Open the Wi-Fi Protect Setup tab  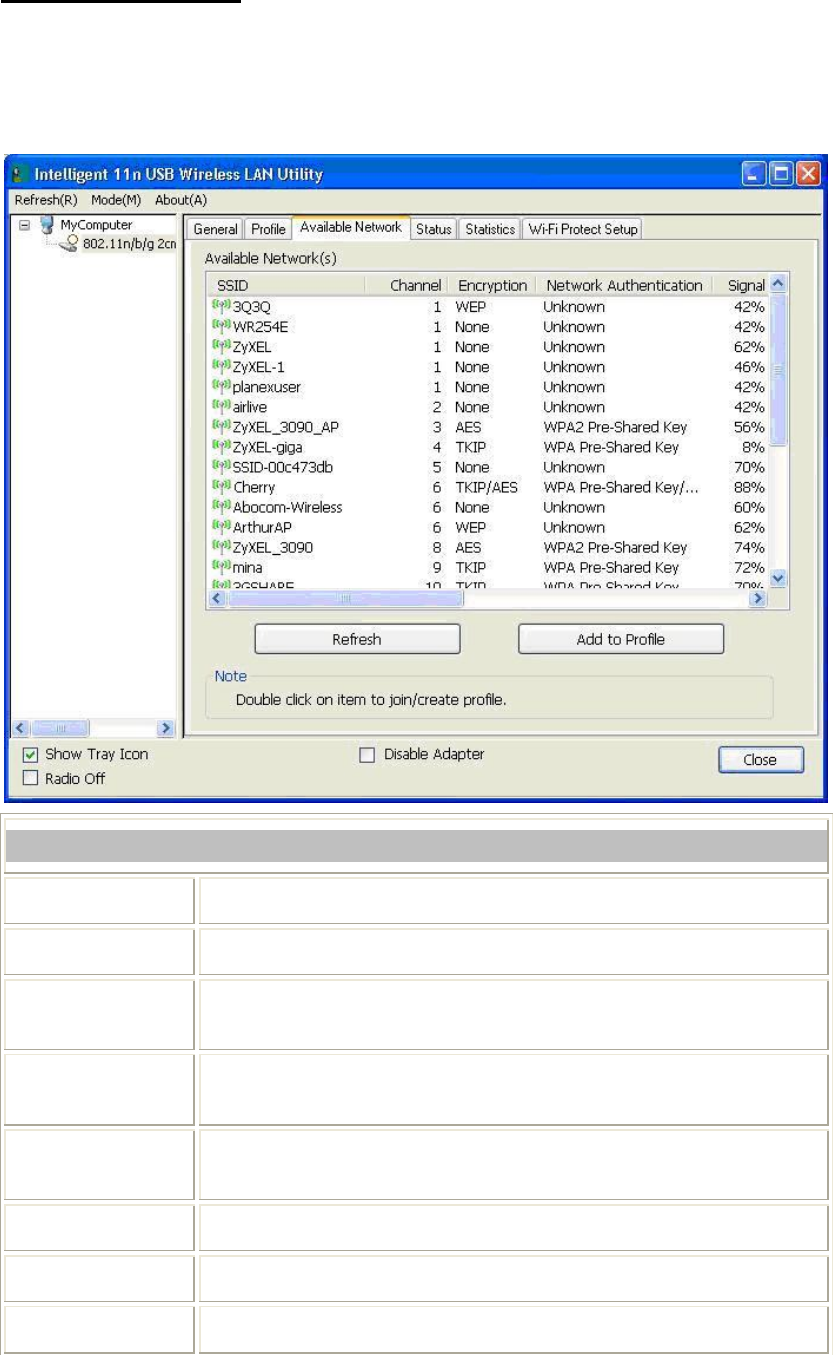pos(583,229)
